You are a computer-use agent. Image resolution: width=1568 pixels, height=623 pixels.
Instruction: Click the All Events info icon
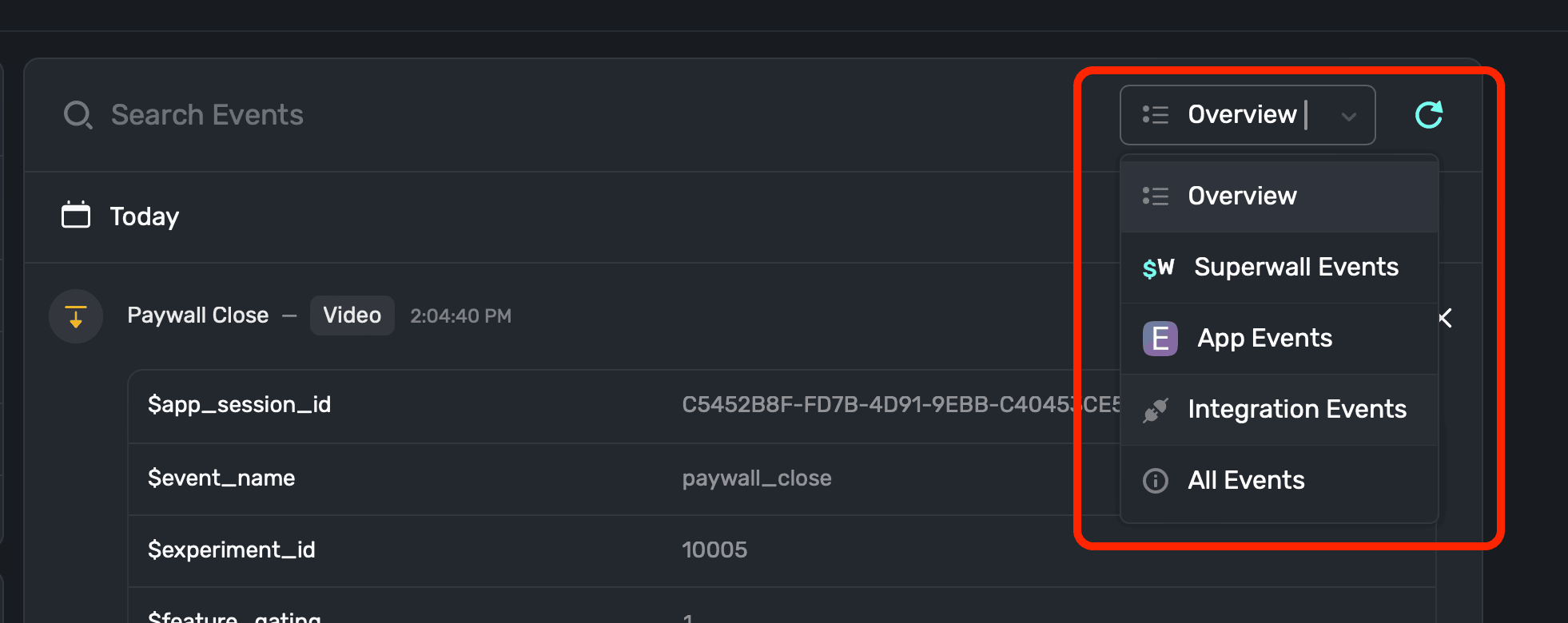pyautogui.click(x=1156, y=481)
